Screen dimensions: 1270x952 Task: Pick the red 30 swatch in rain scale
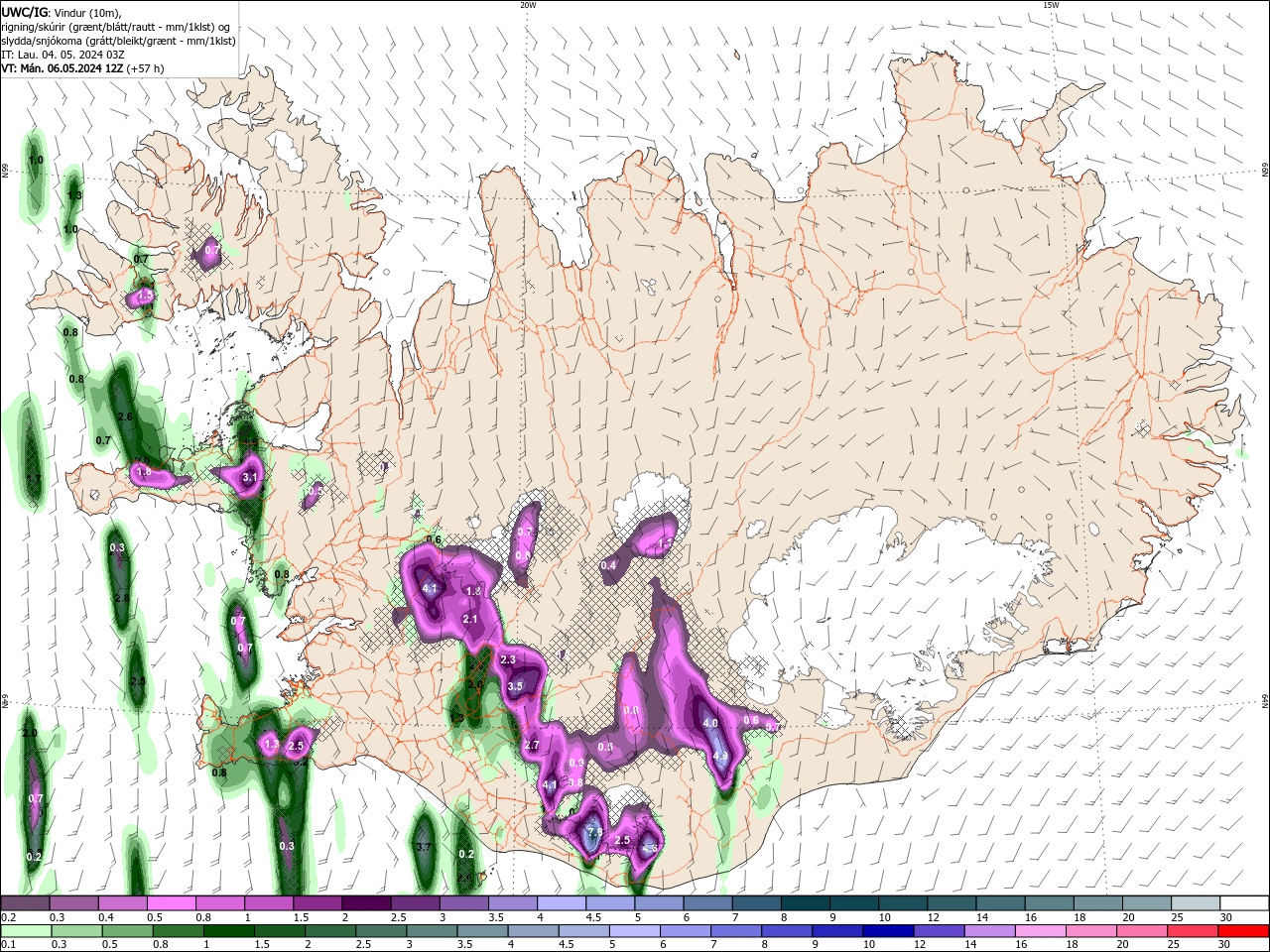(x=1244, y=931)
